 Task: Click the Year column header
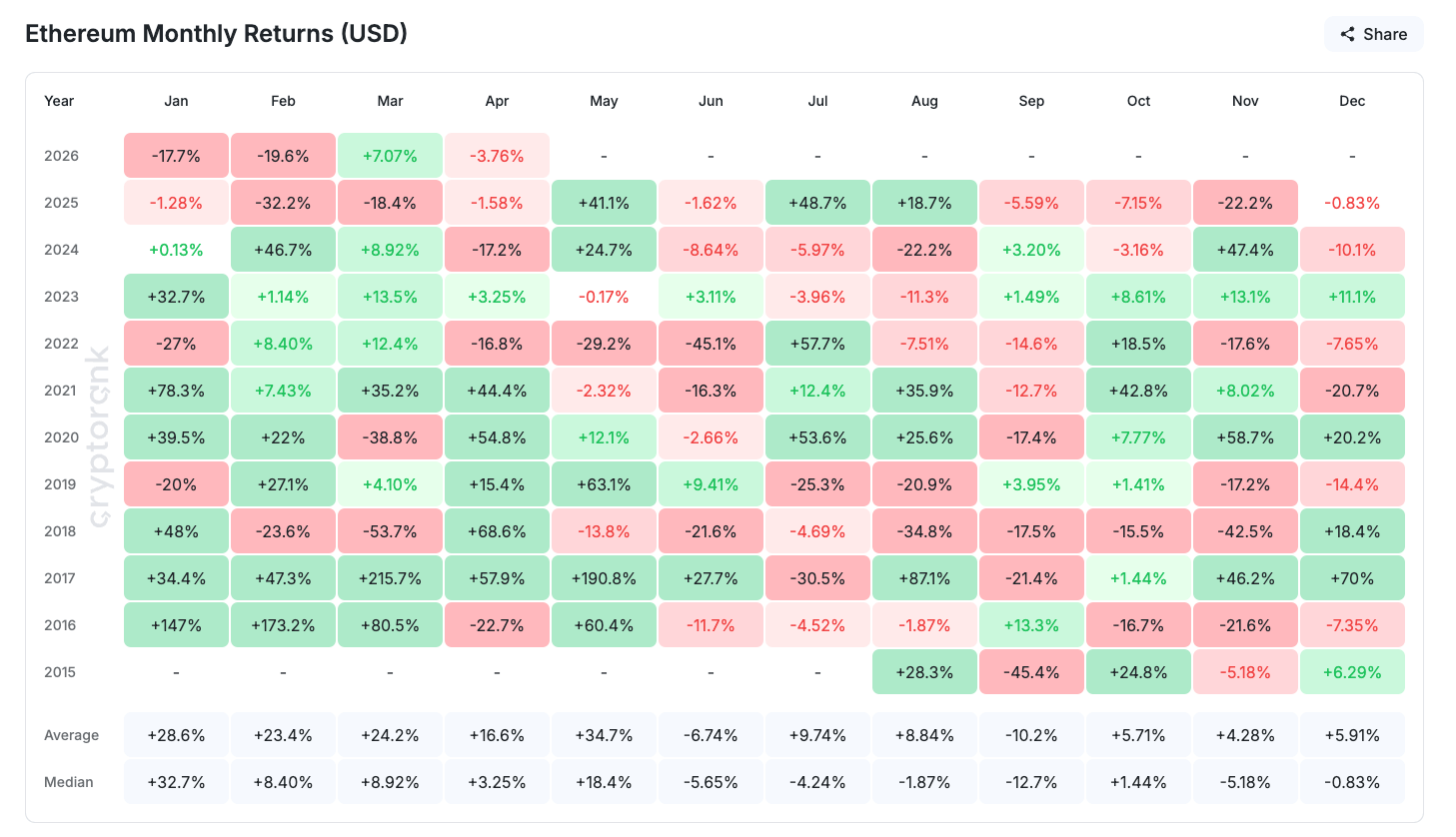coord(59,101)
